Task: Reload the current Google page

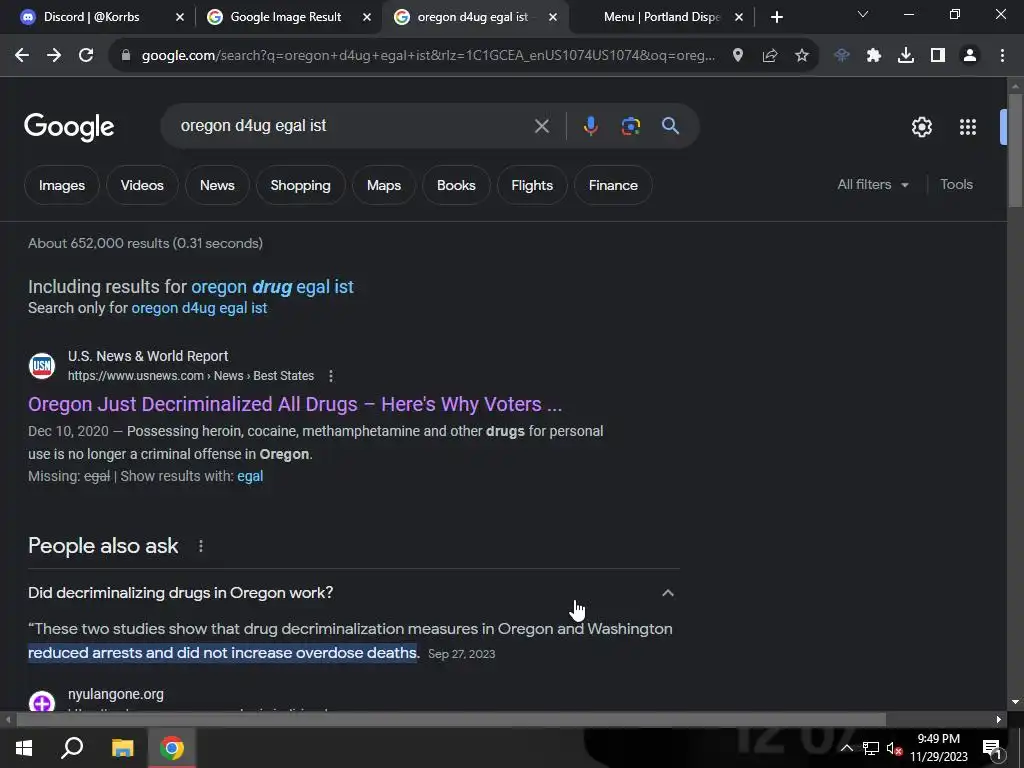Action: (x=86, y=56)
